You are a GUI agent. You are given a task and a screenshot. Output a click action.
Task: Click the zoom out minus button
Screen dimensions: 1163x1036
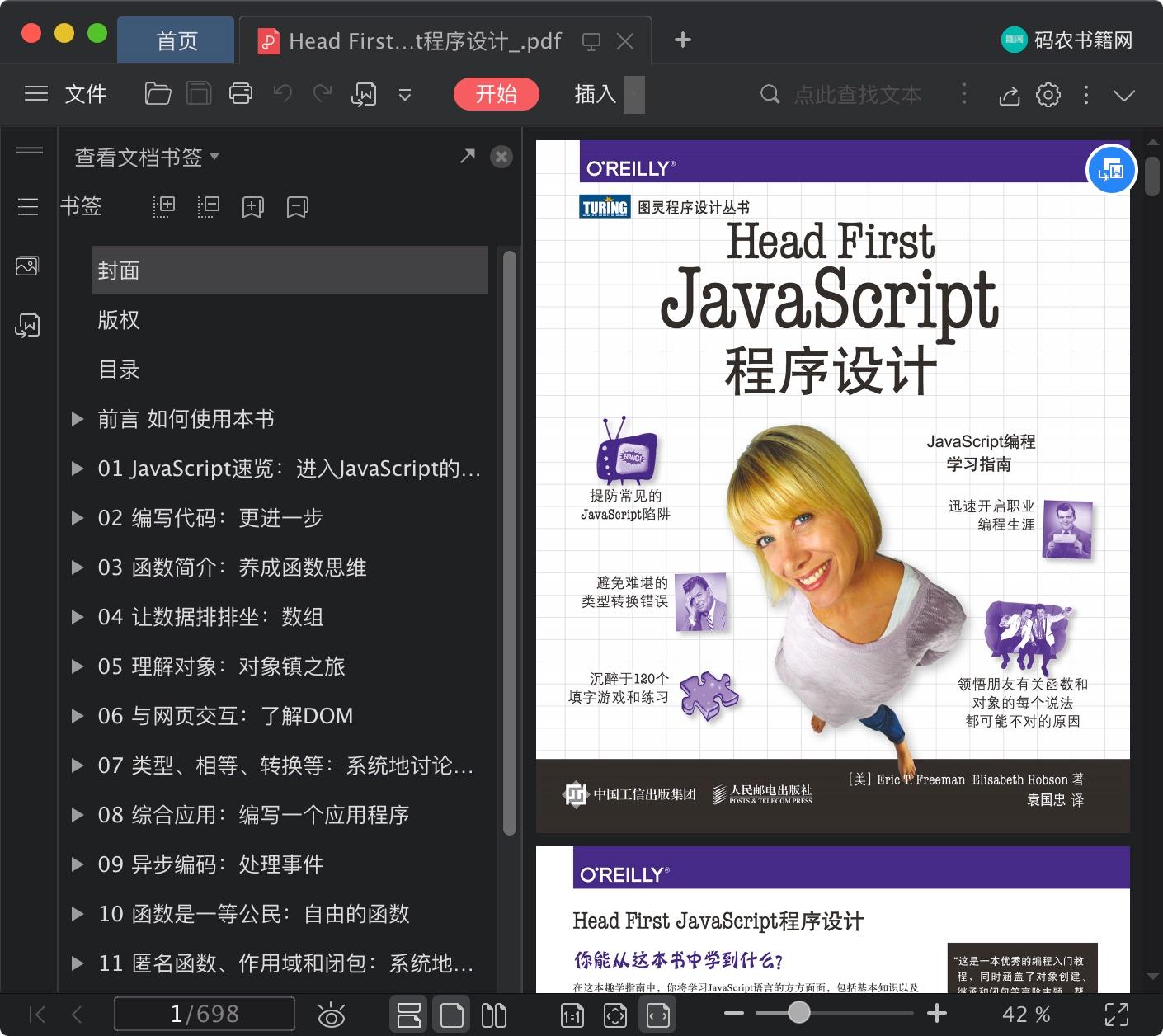pyautogui.click(x=734, y=1013)
